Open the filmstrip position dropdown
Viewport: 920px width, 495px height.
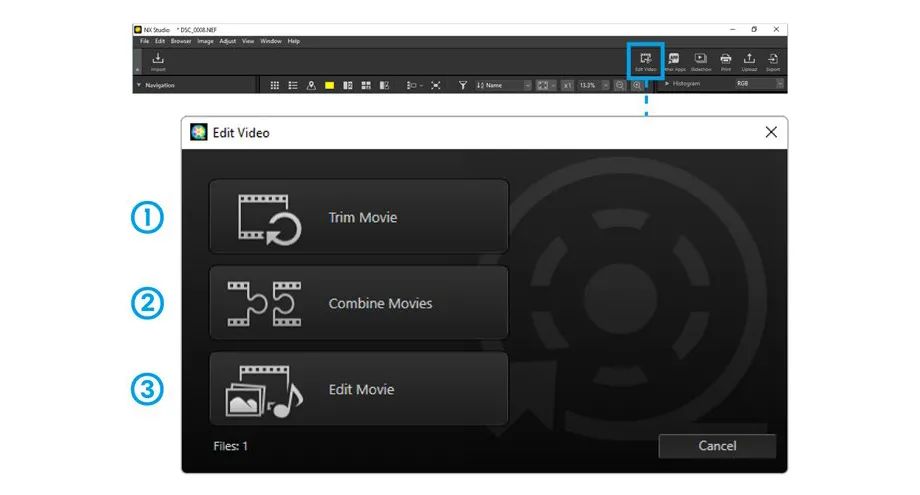(414, 86)
